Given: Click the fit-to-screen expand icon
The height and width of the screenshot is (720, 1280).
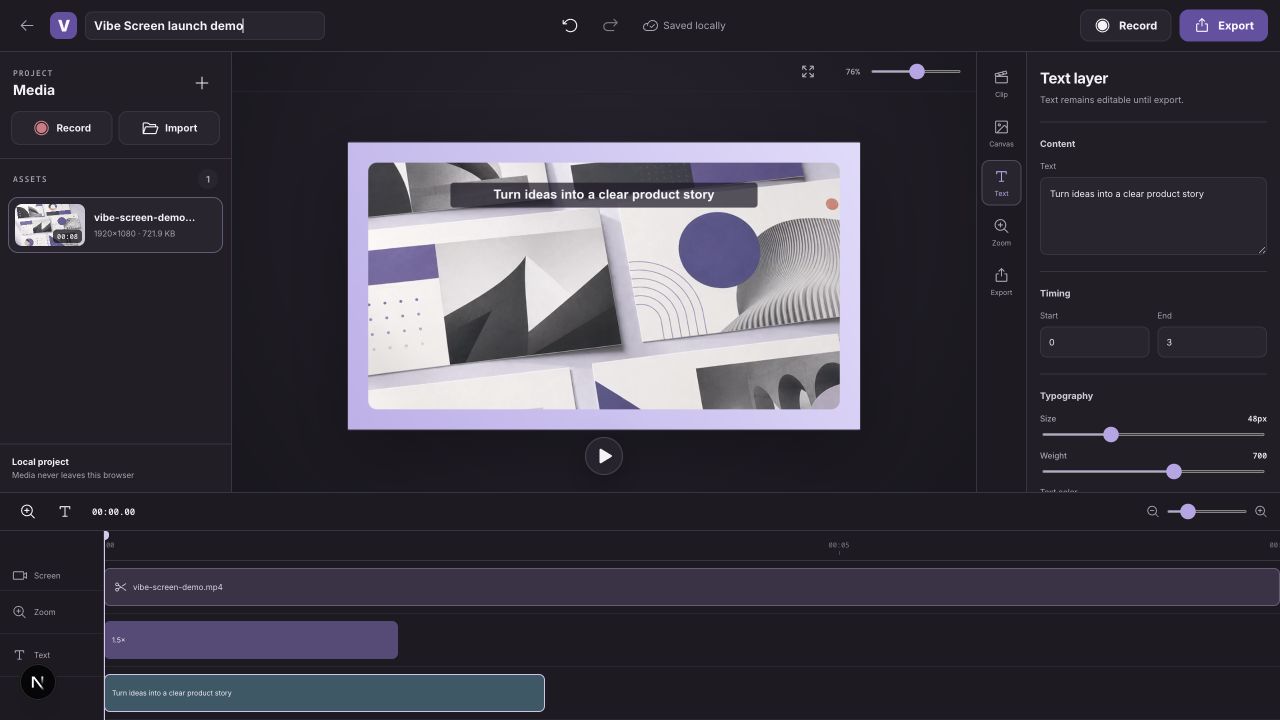Looking at the screenshot, I should 808,72.
